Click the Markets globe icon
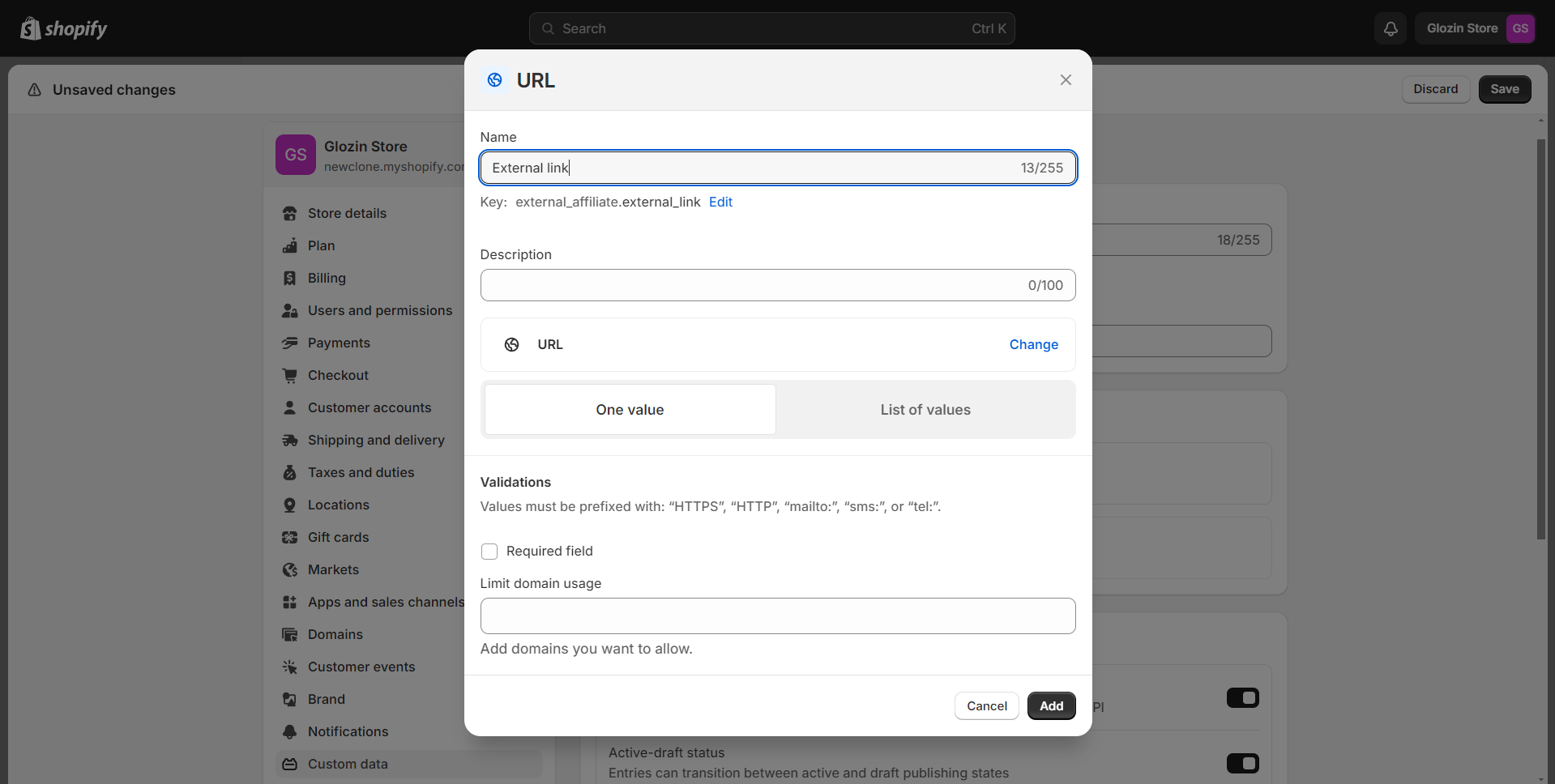 (x=289, y=570)
